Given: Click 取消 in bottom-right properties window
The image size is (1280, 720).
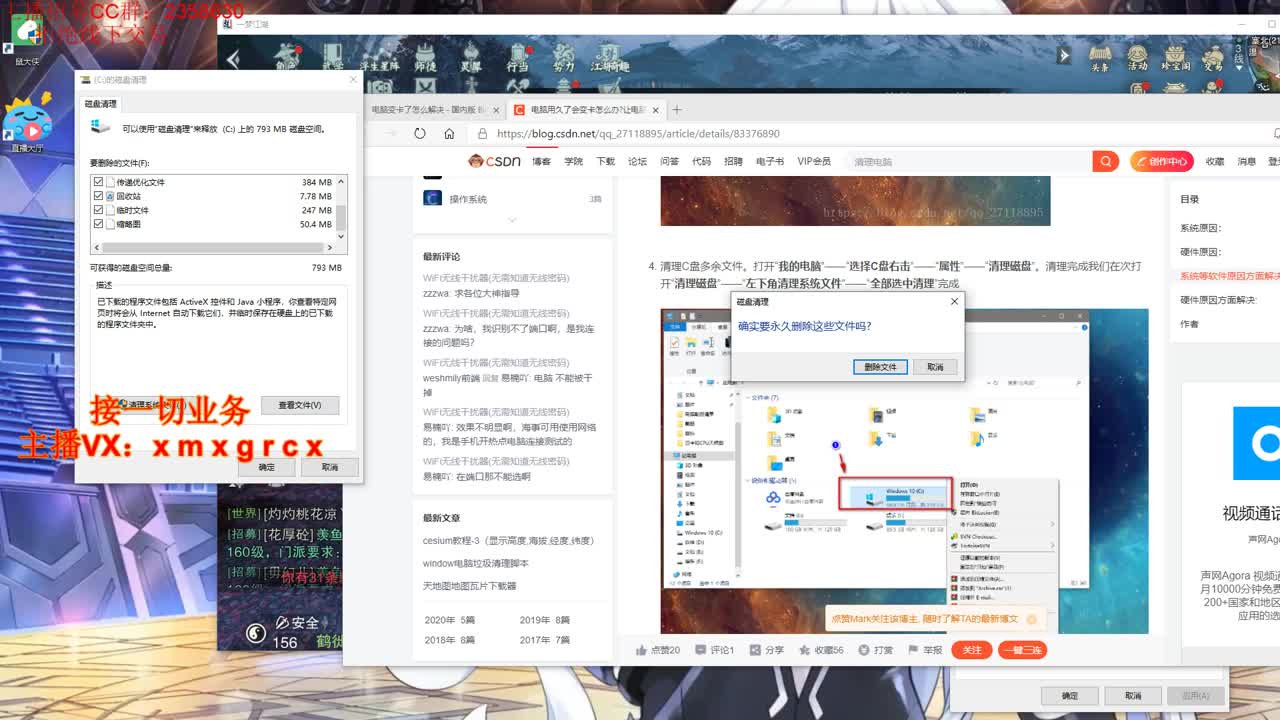Looking at the screenshot, I should coord(1132,695).
